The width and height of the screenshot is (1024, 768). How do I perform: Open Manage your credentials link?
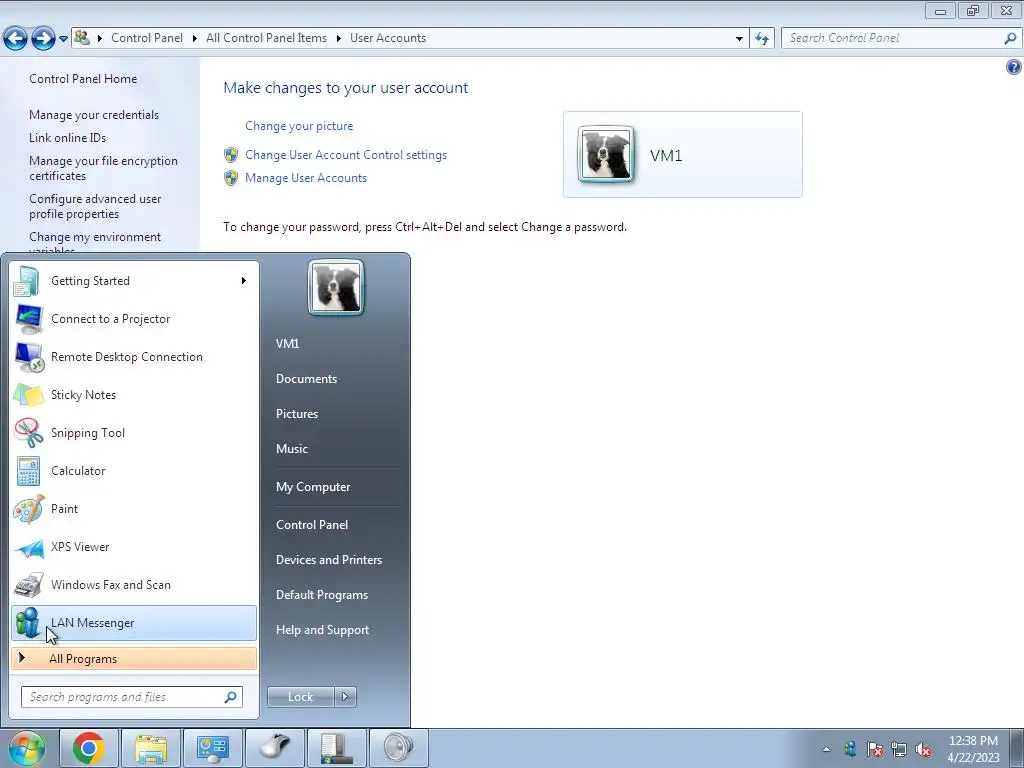tap(94, 115)
